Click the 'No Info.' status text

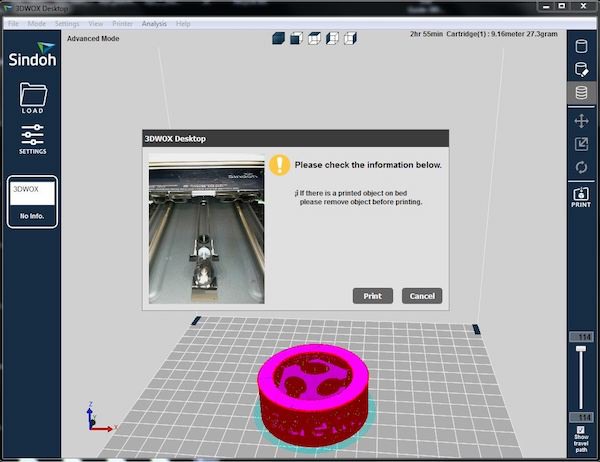pyautogui.click(x=32, y=216)
